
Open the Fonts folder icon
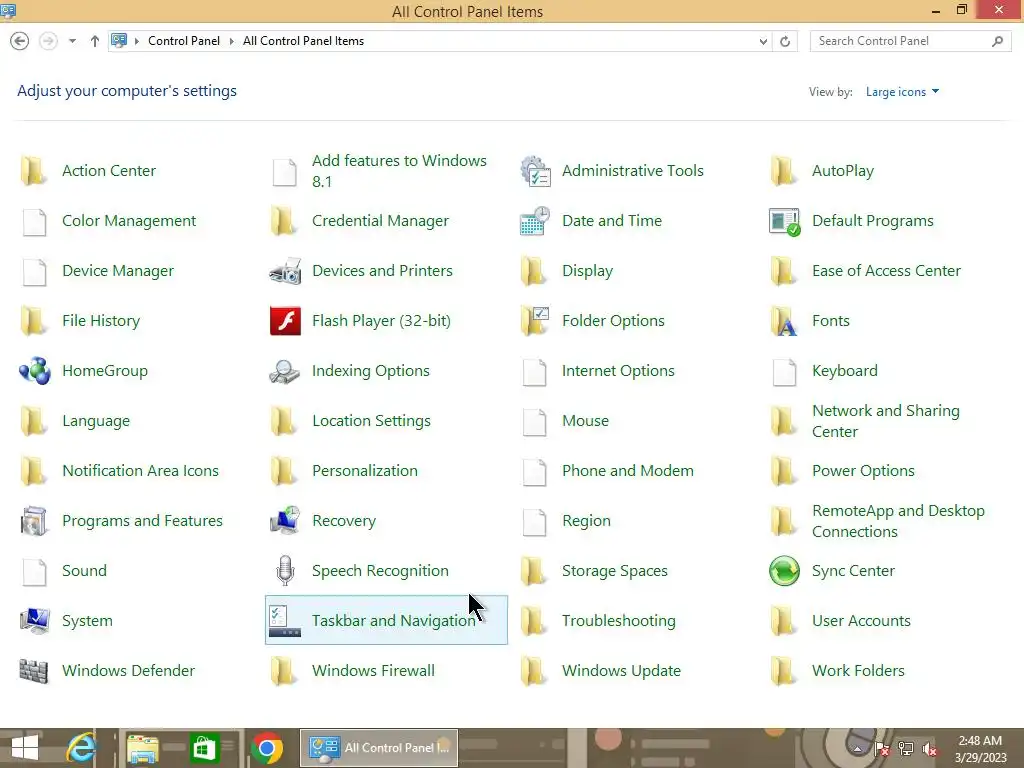point(784,321)
